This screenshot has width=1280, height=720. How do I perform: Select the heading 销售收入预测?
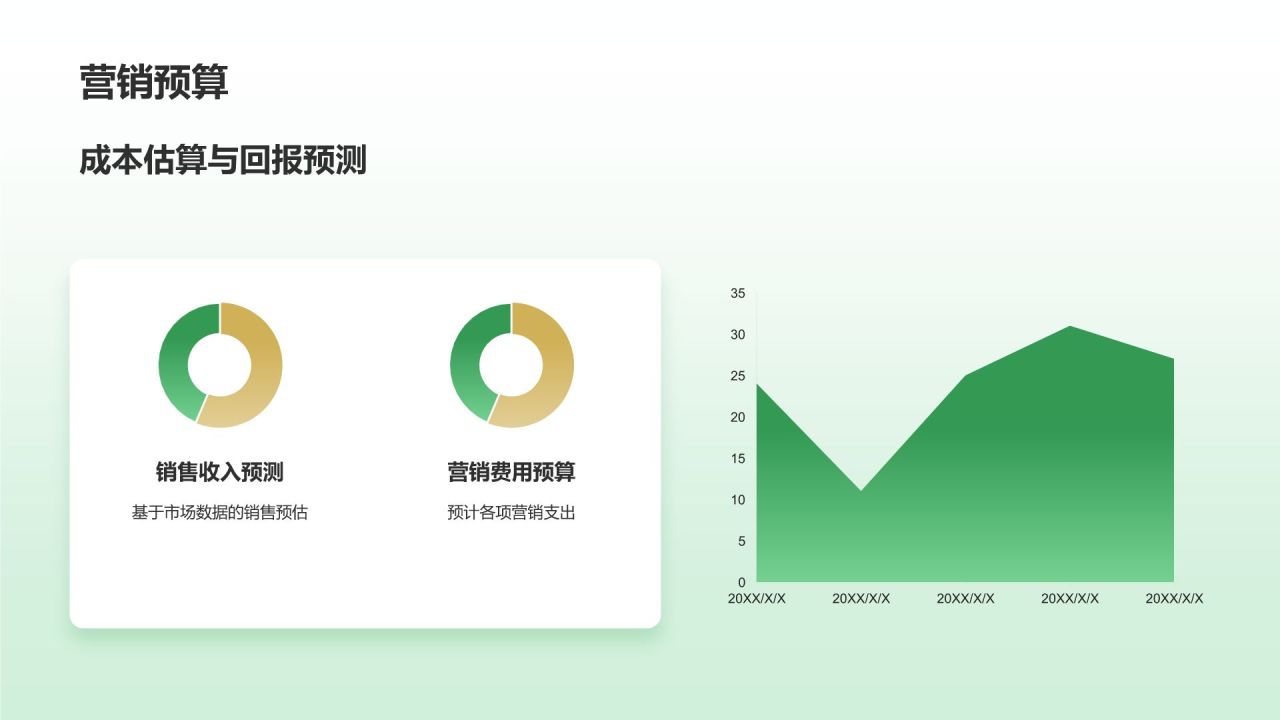[x=220, y=472]
